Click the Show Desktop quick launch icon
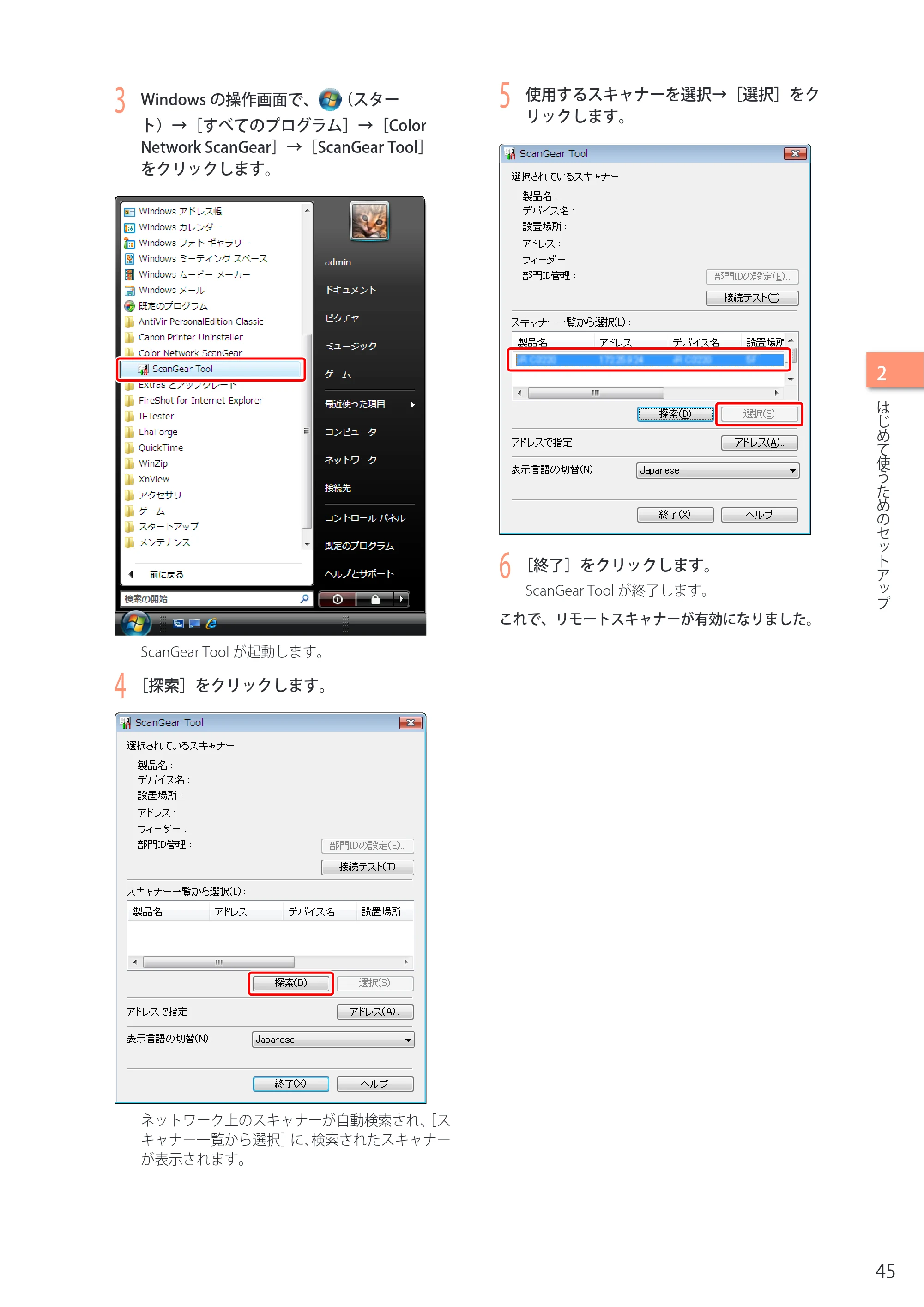Screen dimensions: 924x1307 194,624
